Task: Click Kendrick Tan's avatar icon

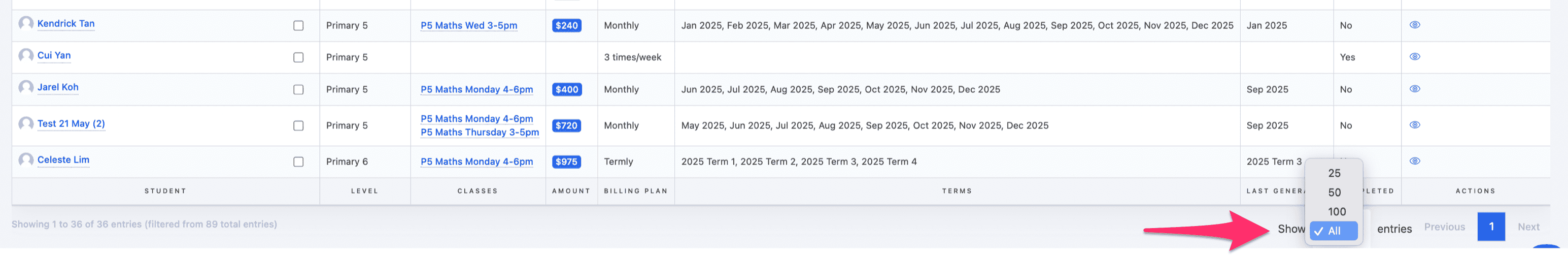Action: point(25,24)
